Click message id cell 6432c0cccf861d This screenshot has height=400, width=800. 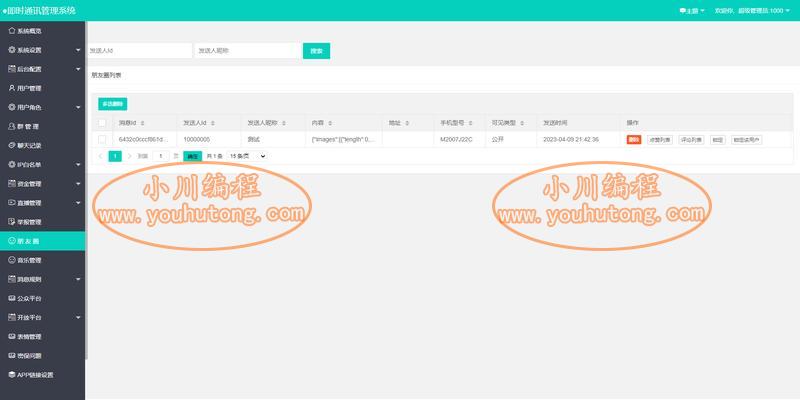point(144,139)
